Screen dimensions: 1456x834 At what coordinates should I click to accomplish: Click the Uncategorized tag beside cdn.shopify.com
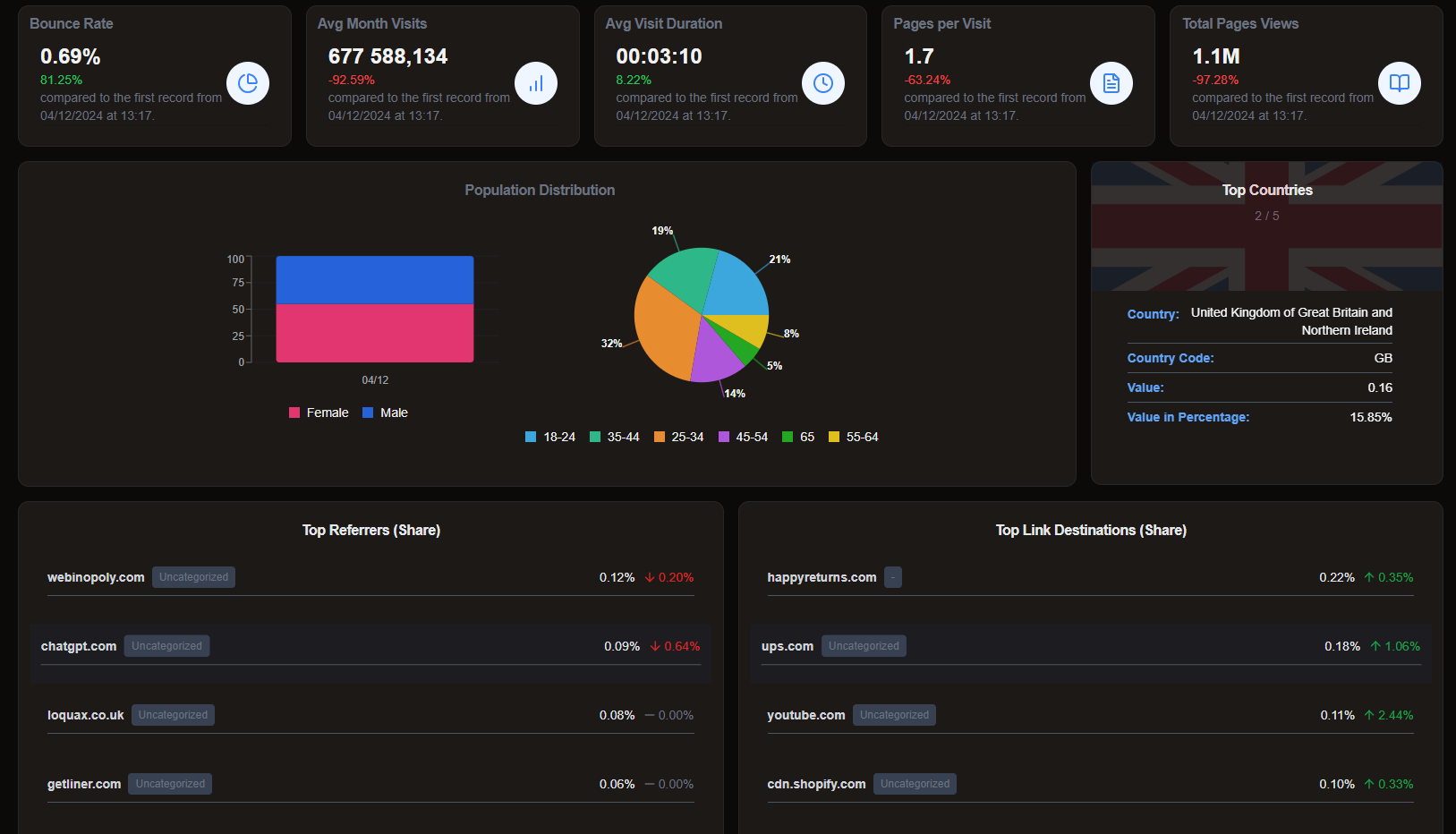click(915, 784)
